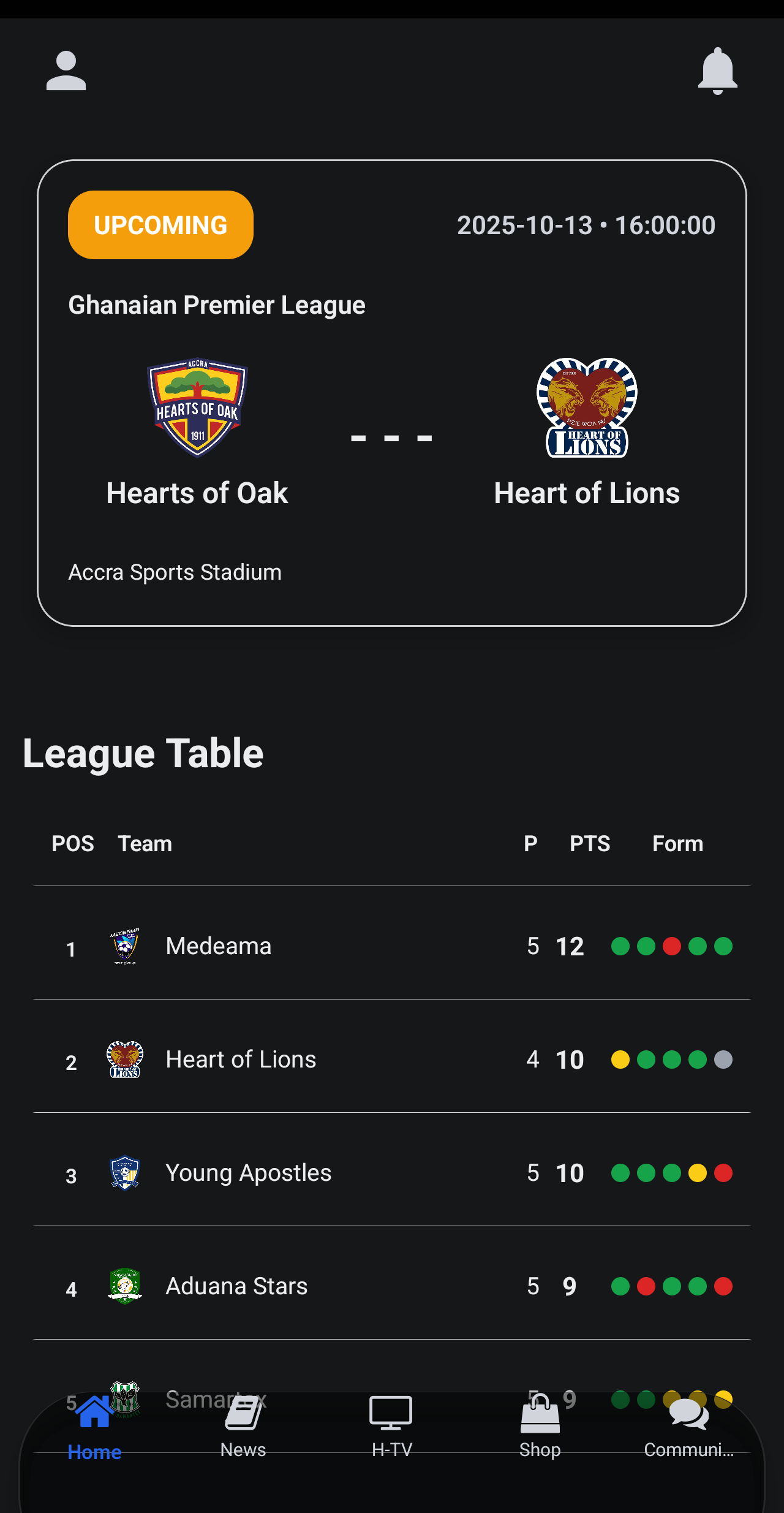Open the Community tab
Viewport: 784px width, 1513px height.
[x=688, y=1427]
